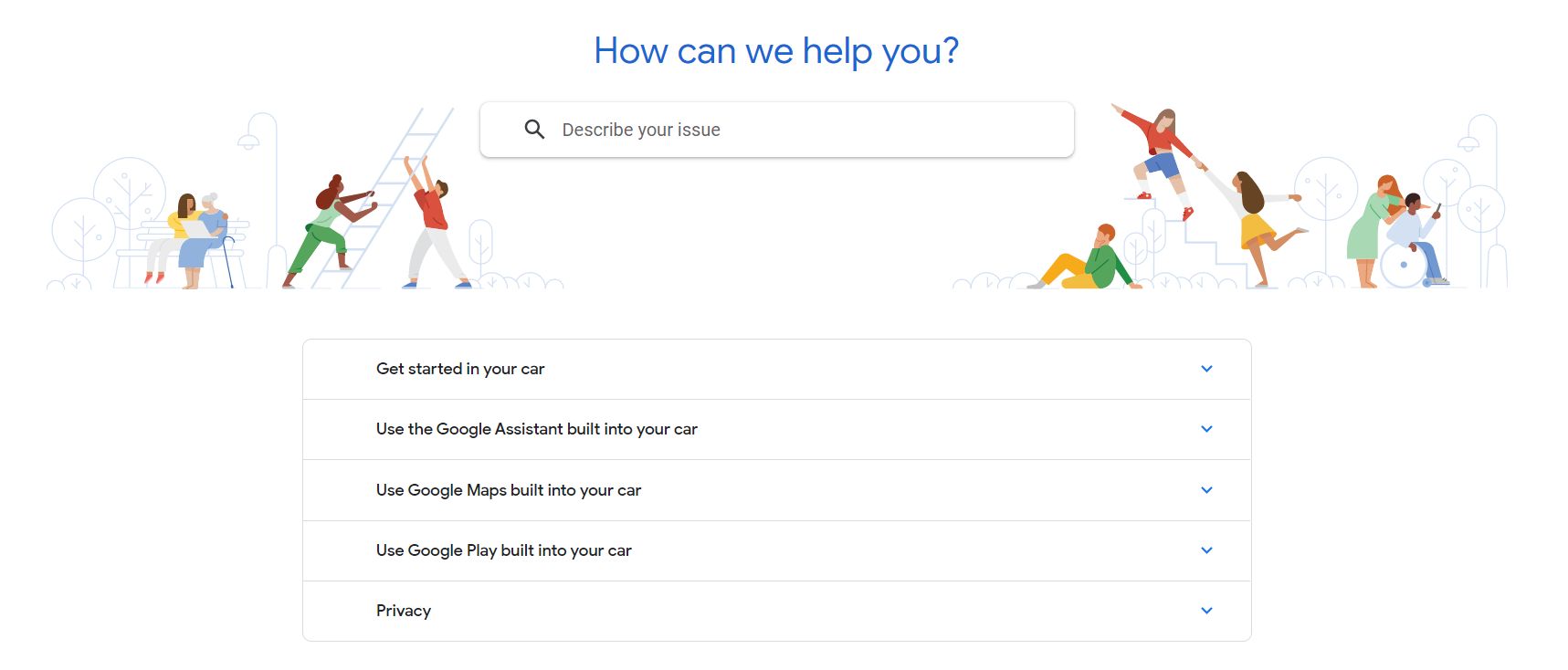Choose 'Use Google Play built into your car'

tap(503, 550)
